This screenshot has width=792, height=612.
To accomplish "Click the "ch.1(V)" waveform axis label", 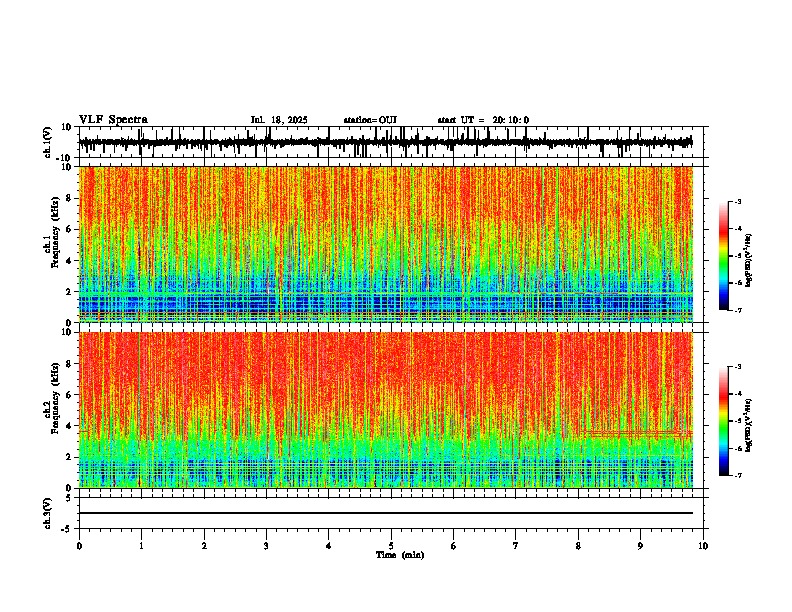I will 47,142.
